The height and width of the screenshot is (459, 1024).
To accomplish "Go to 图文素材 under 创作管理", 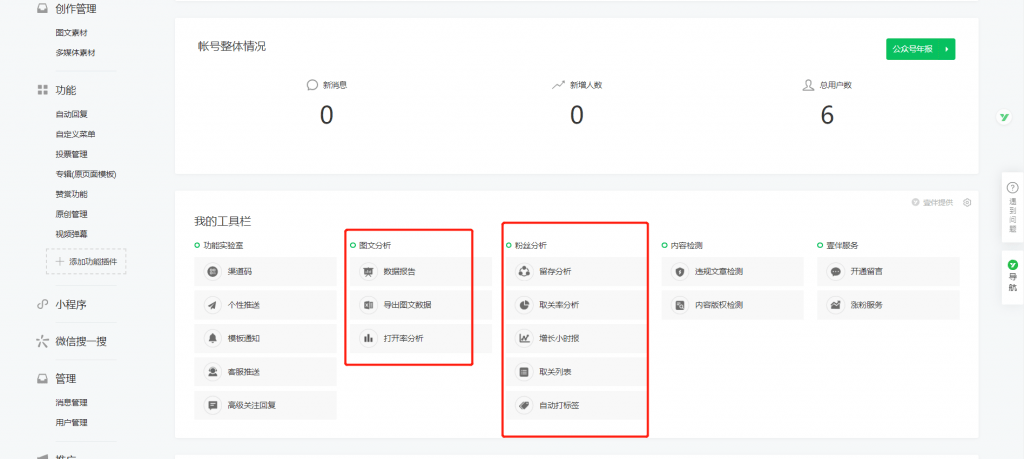I will pos(72,32).
